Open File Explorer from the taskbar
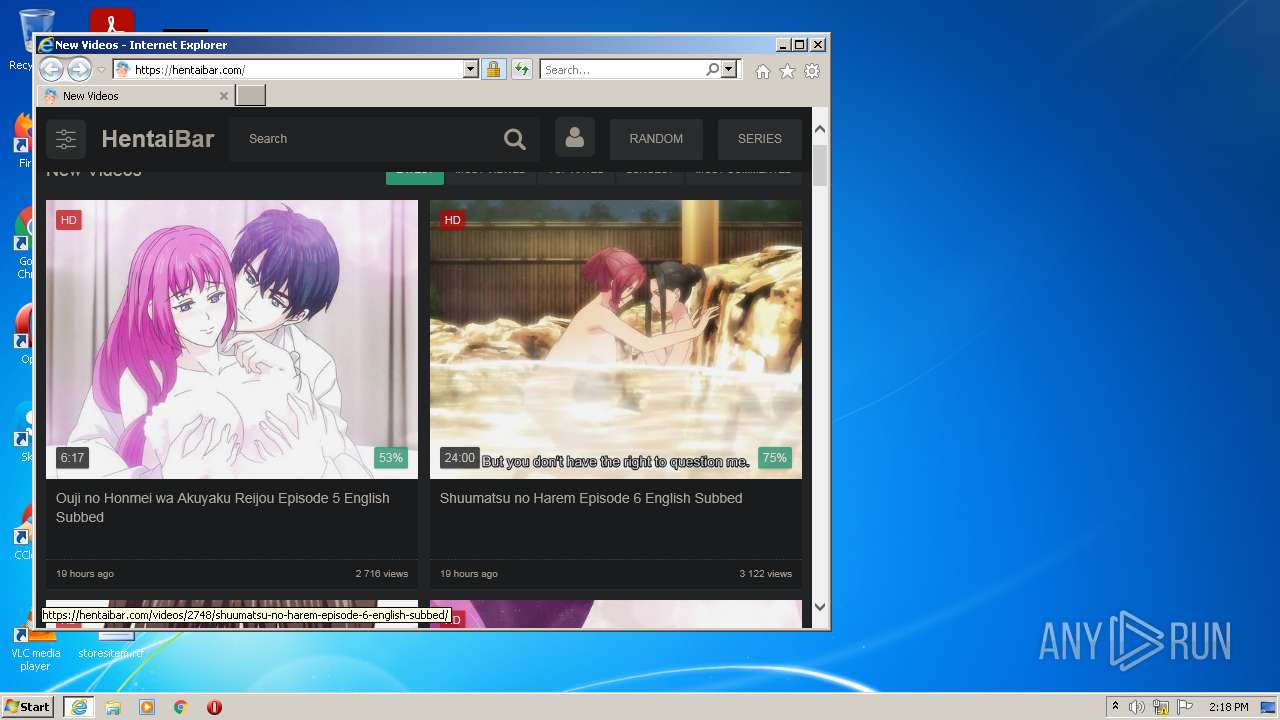The width and height of the screenshot is (1280, 720). (113, 707)
